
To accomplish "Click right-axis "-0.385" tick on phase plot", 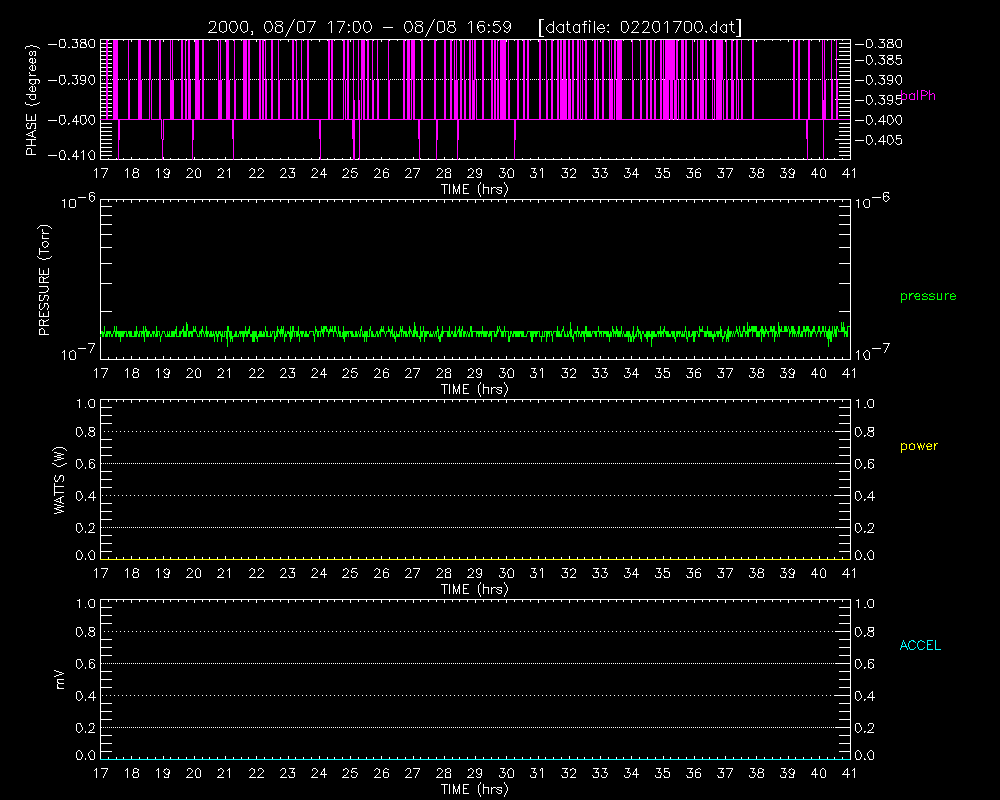I will (x=879, y=61).
